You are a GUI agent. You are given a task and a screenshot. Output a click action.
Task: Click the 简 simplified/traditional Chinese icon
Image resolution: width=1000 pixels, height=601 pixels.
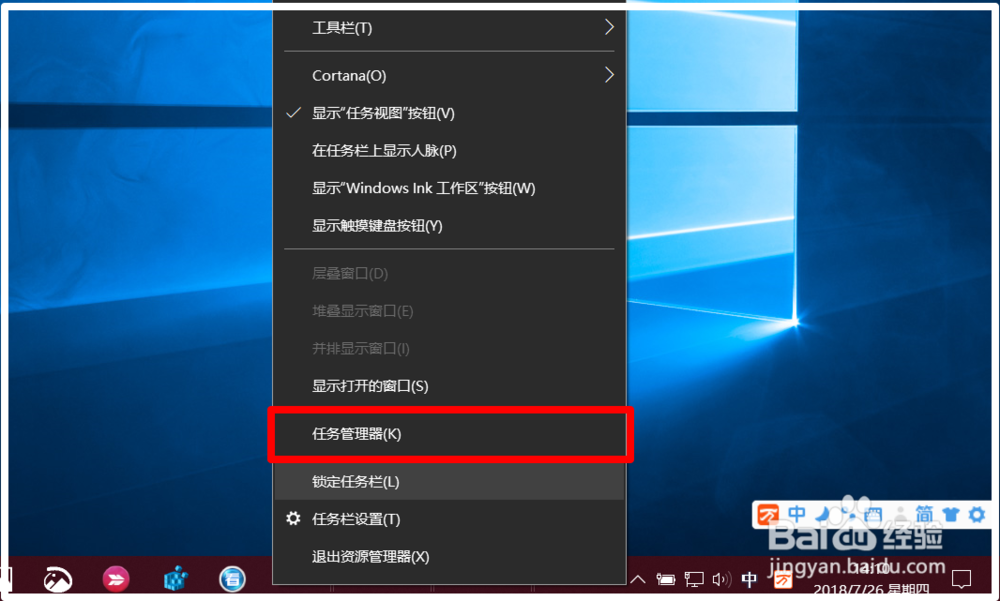[925, 514]
